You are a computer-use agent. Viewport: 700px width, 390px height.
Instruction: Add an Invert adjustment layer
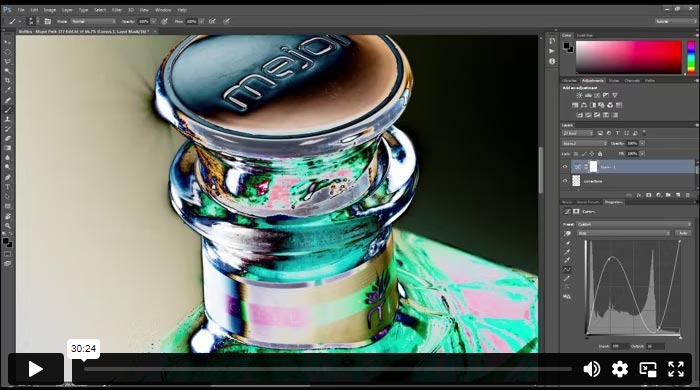[579, 115]
